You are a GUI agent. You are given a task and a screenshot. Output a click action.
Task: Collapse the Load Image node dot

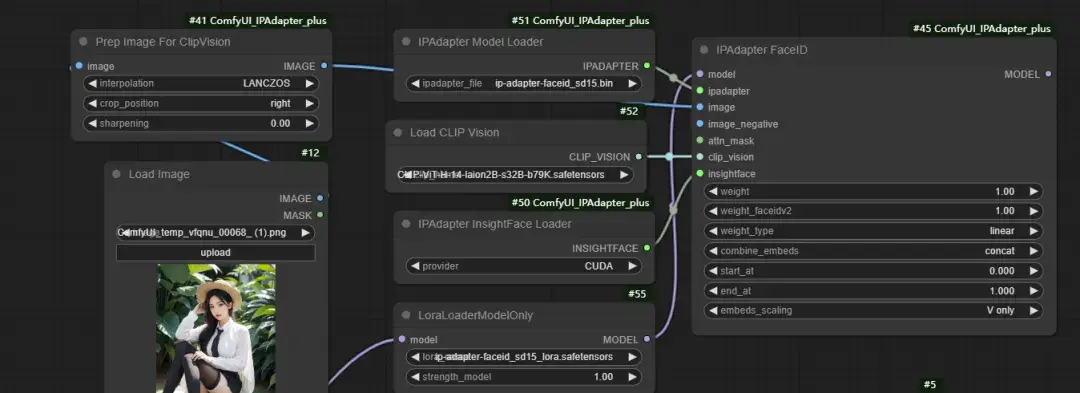(x=116, y=174)
